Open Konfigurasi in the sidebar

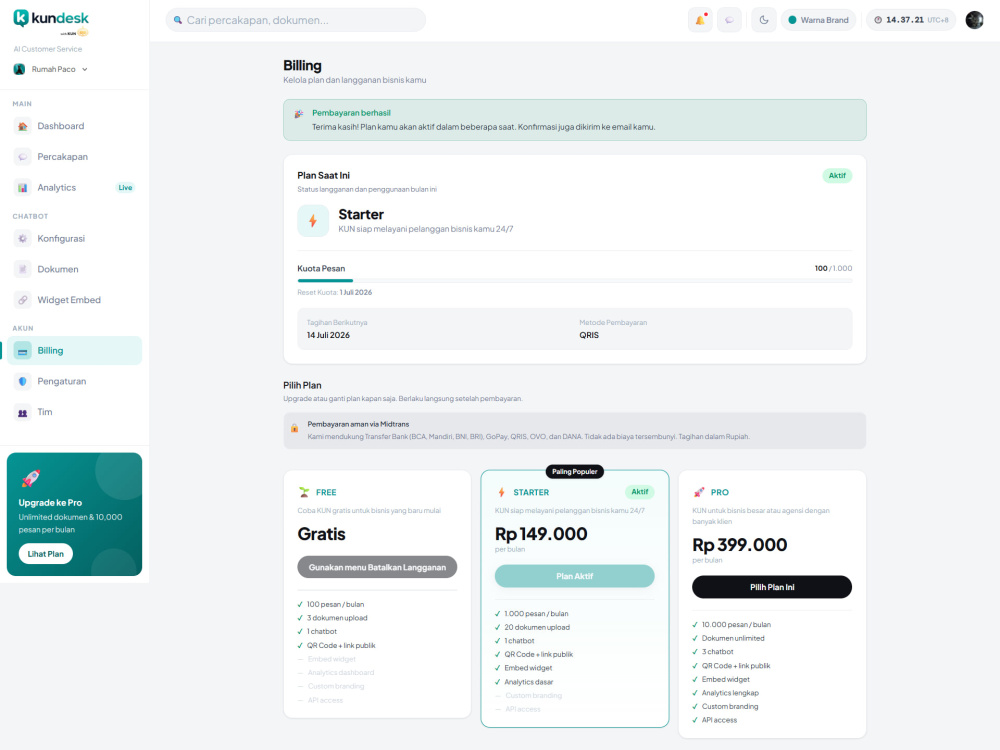coord(74,238)
